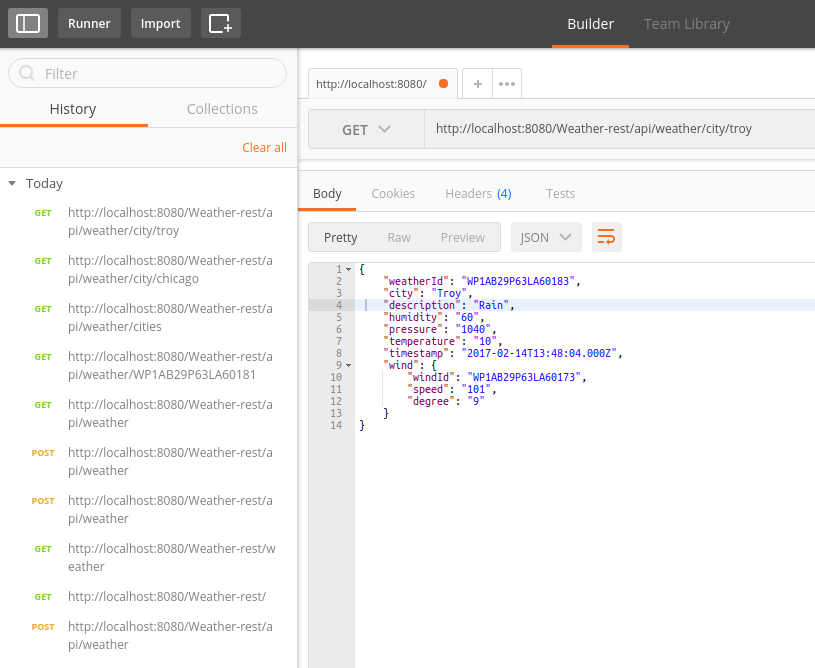
Task: Launch the Runner
Action: pos(89,22)
